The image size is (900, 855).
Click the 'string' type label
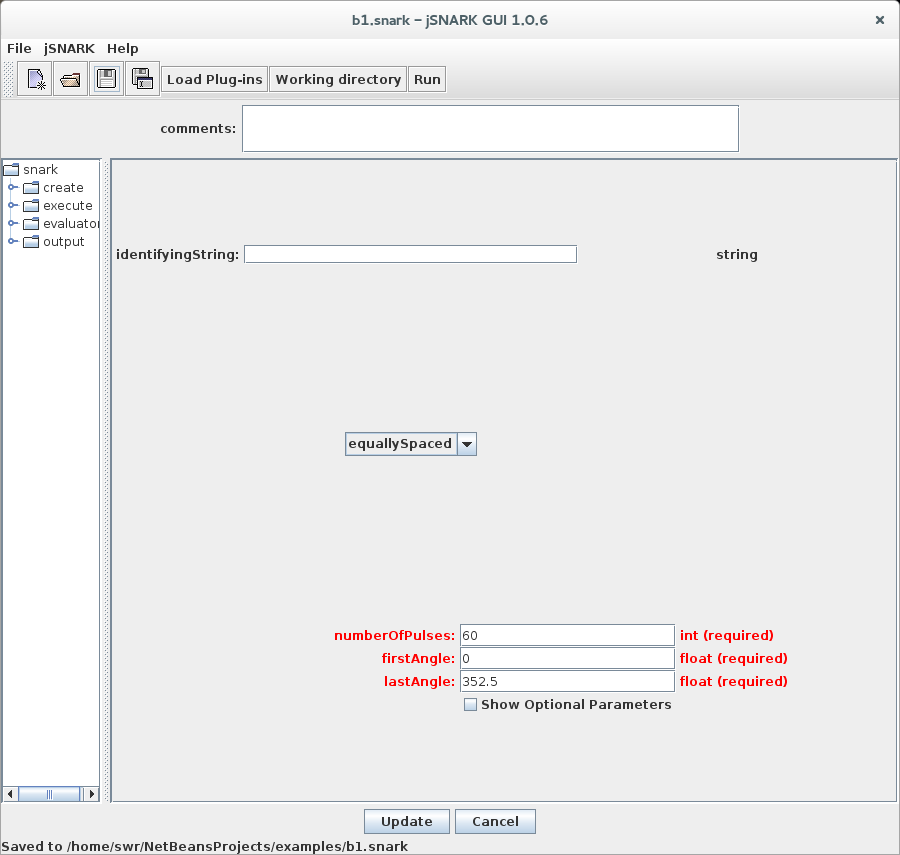point(737,254)
